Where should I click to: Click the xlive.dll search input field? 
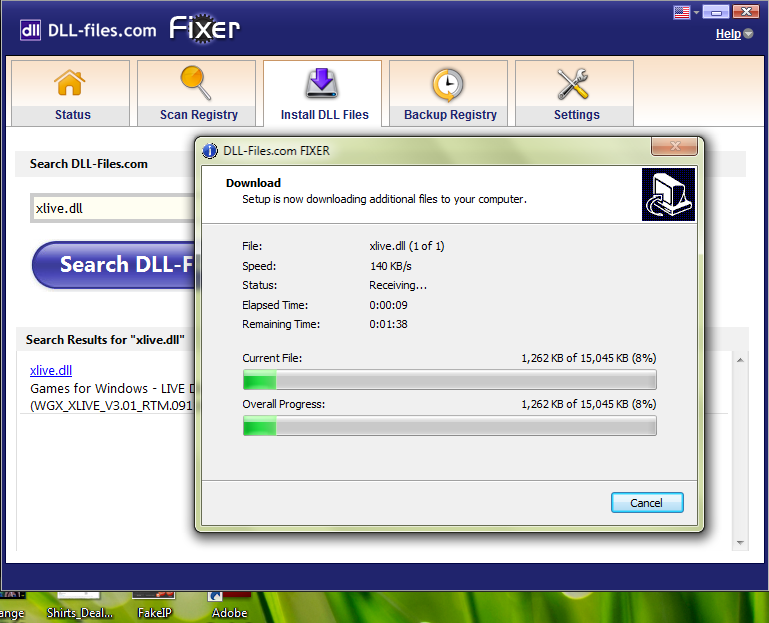coord(113,208)
